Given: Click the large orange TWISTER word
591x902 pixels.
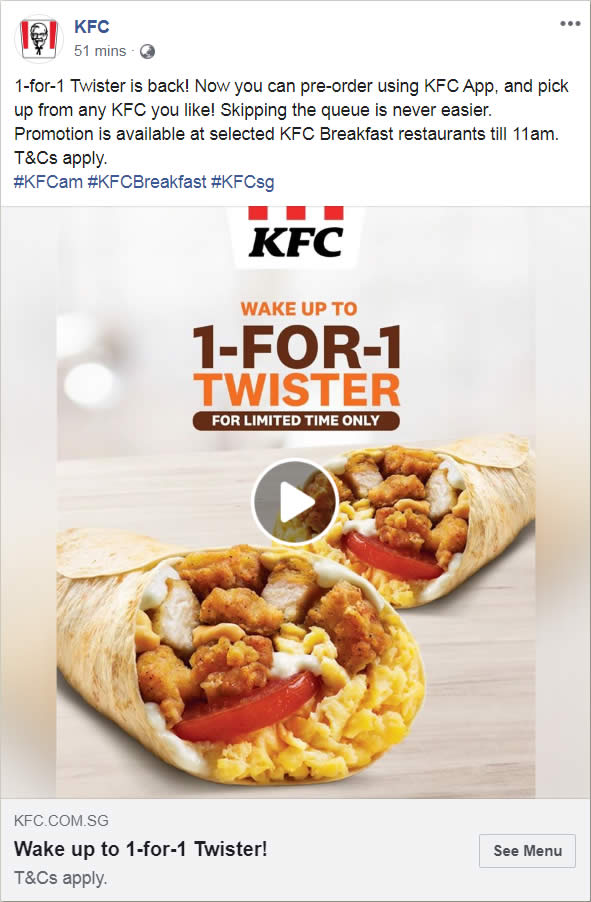Looking at the screenshot, I should 296,390.
